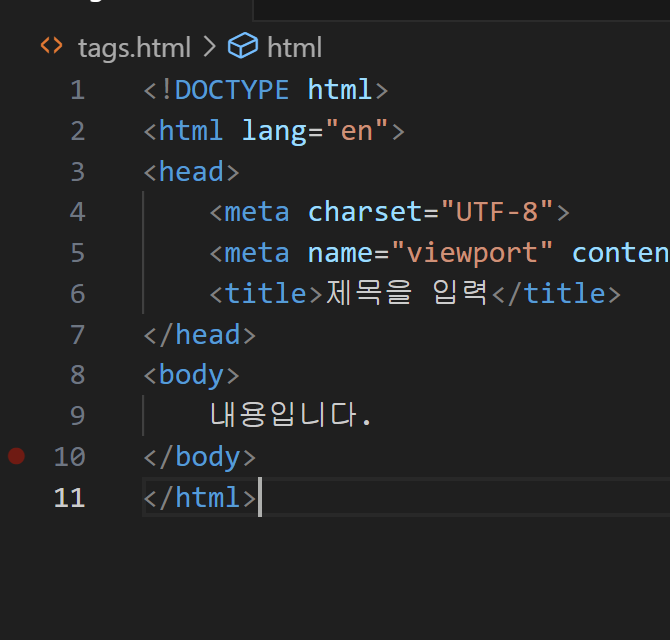Click the orange HTML file icon in breadcrumb
670x640 pixels.
tap(51, 45)
